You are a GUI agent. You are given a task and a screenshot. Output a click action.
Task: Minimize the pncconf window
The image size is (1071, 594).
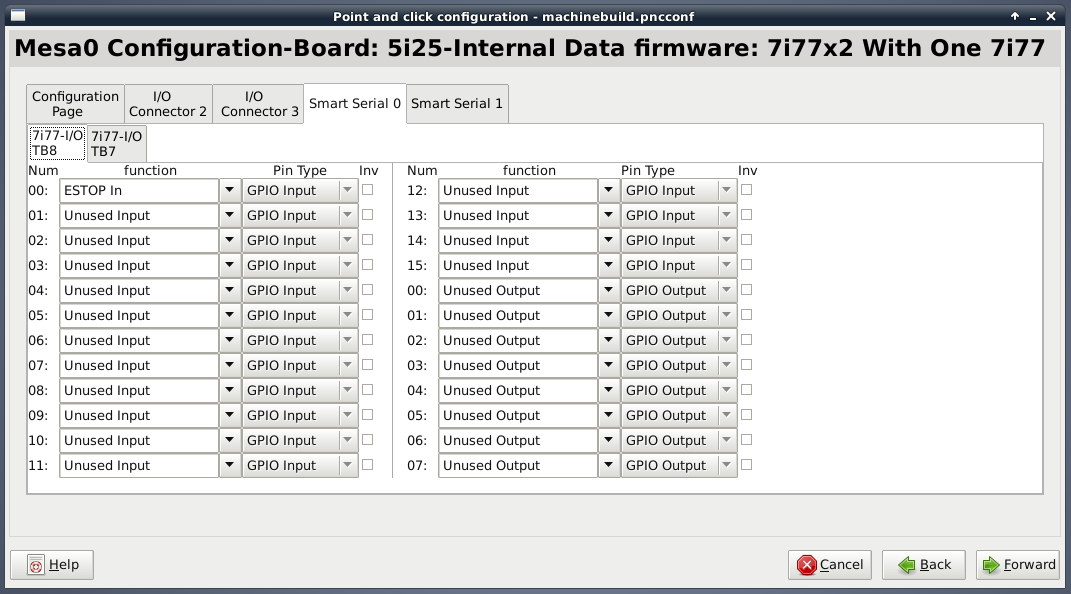tap(1033, 16)
